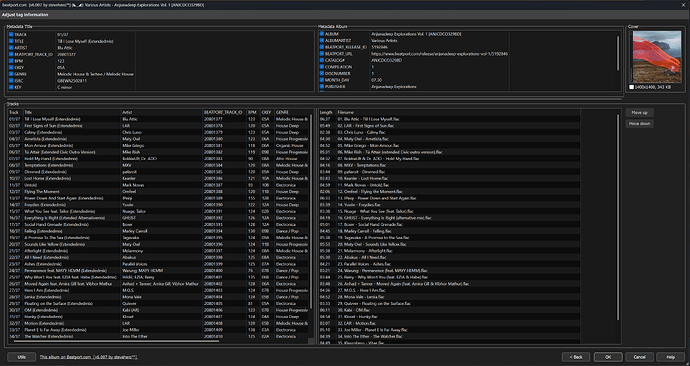690x366 pixels.
Task: Select track row 'Mon Amour (Extendedmix)'
Action: point(158,146)
